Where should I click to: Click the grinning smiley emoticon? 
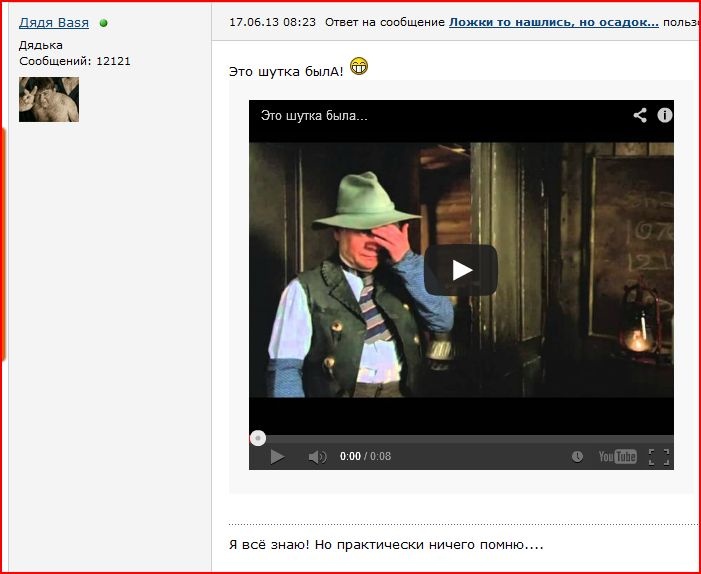tap(359, 66)
